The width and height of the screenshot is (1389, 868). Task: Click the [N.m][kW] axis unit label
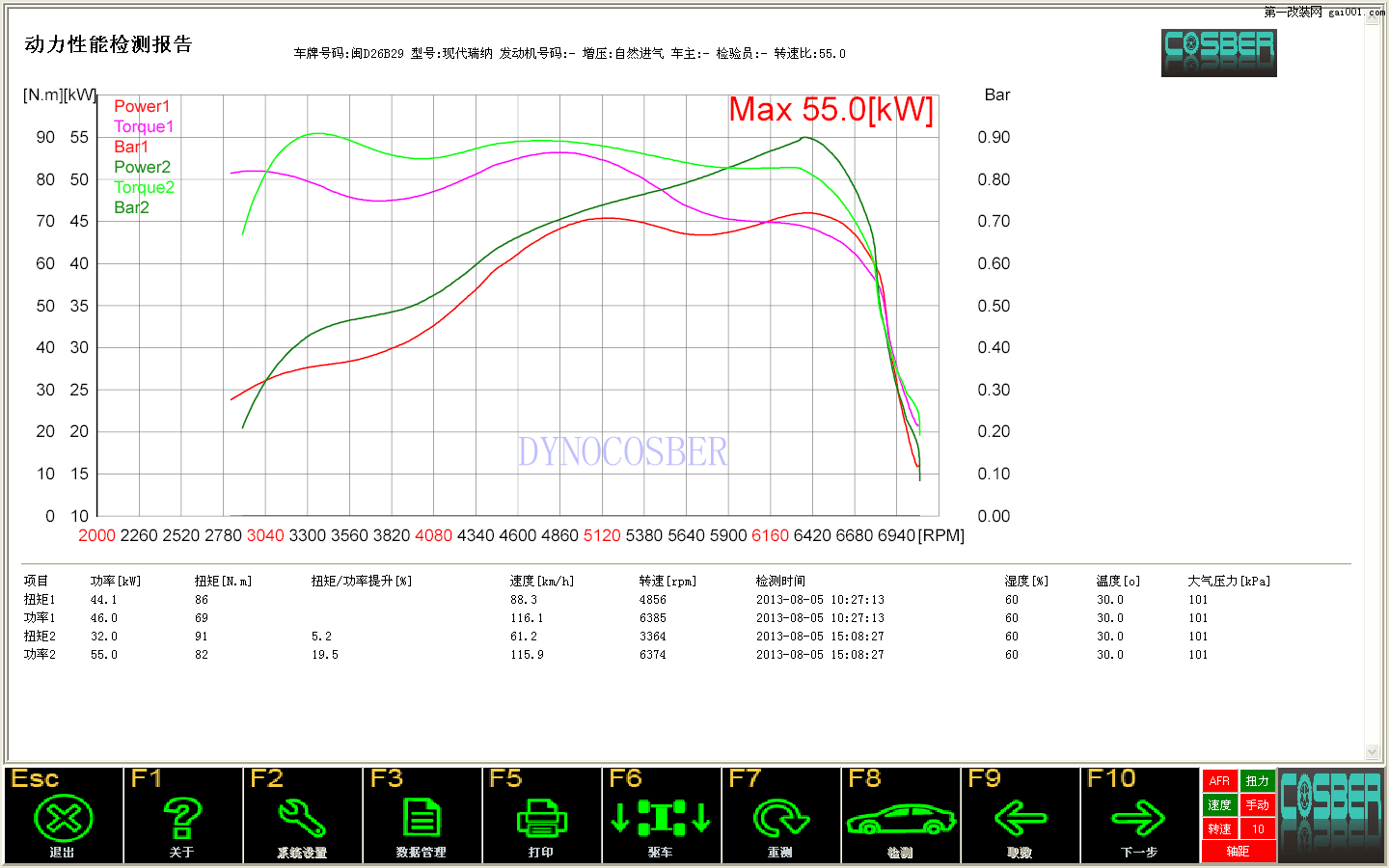[x=60, y=95]
